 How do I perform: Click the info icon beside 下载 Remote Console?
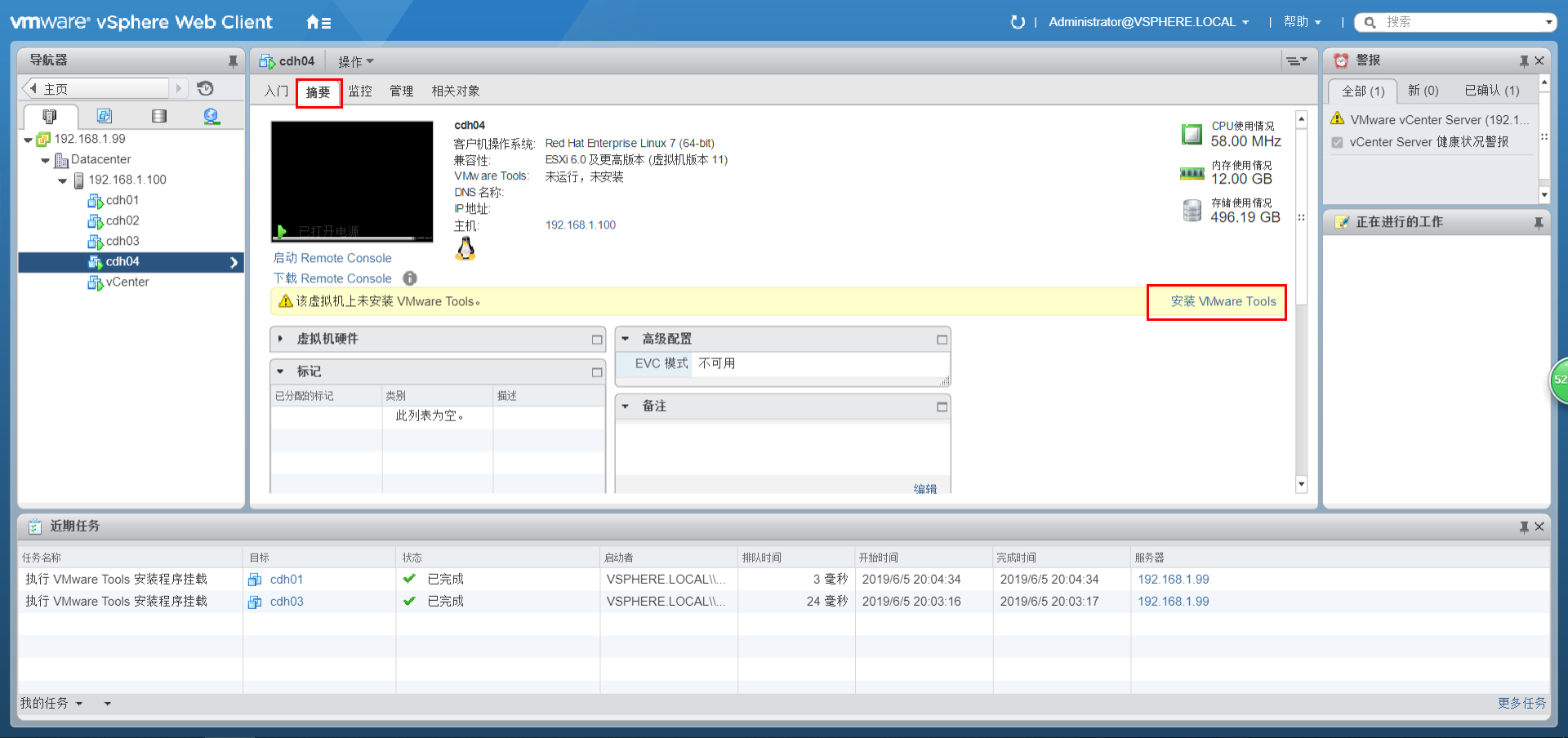tap(409, 278)
